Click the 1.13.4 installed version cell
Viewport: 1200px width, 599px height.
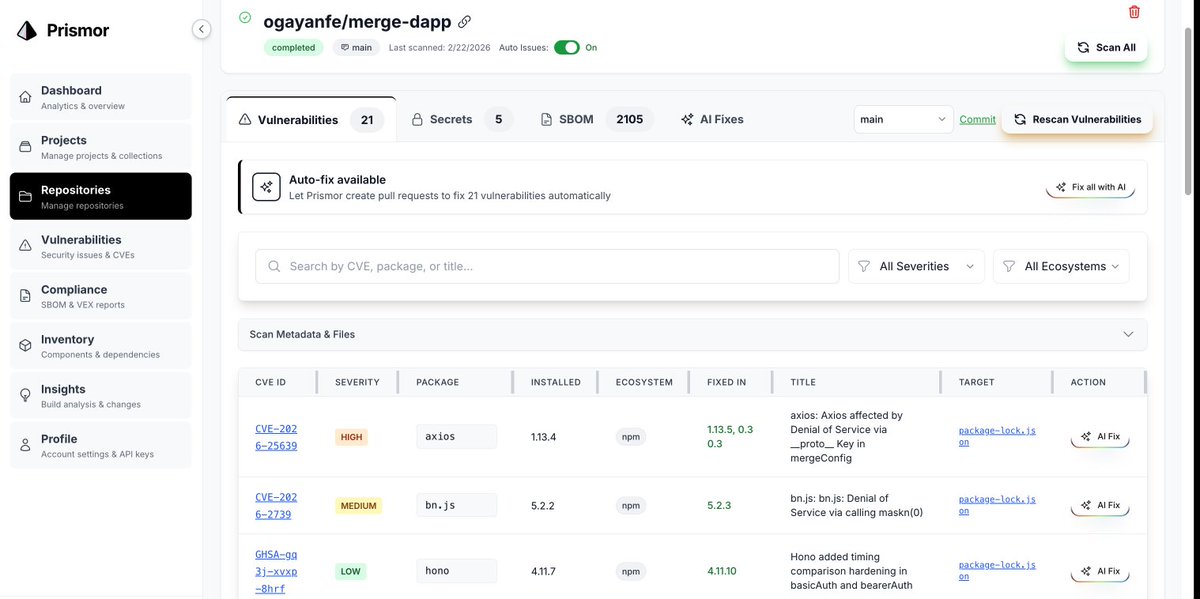(543, 437)
